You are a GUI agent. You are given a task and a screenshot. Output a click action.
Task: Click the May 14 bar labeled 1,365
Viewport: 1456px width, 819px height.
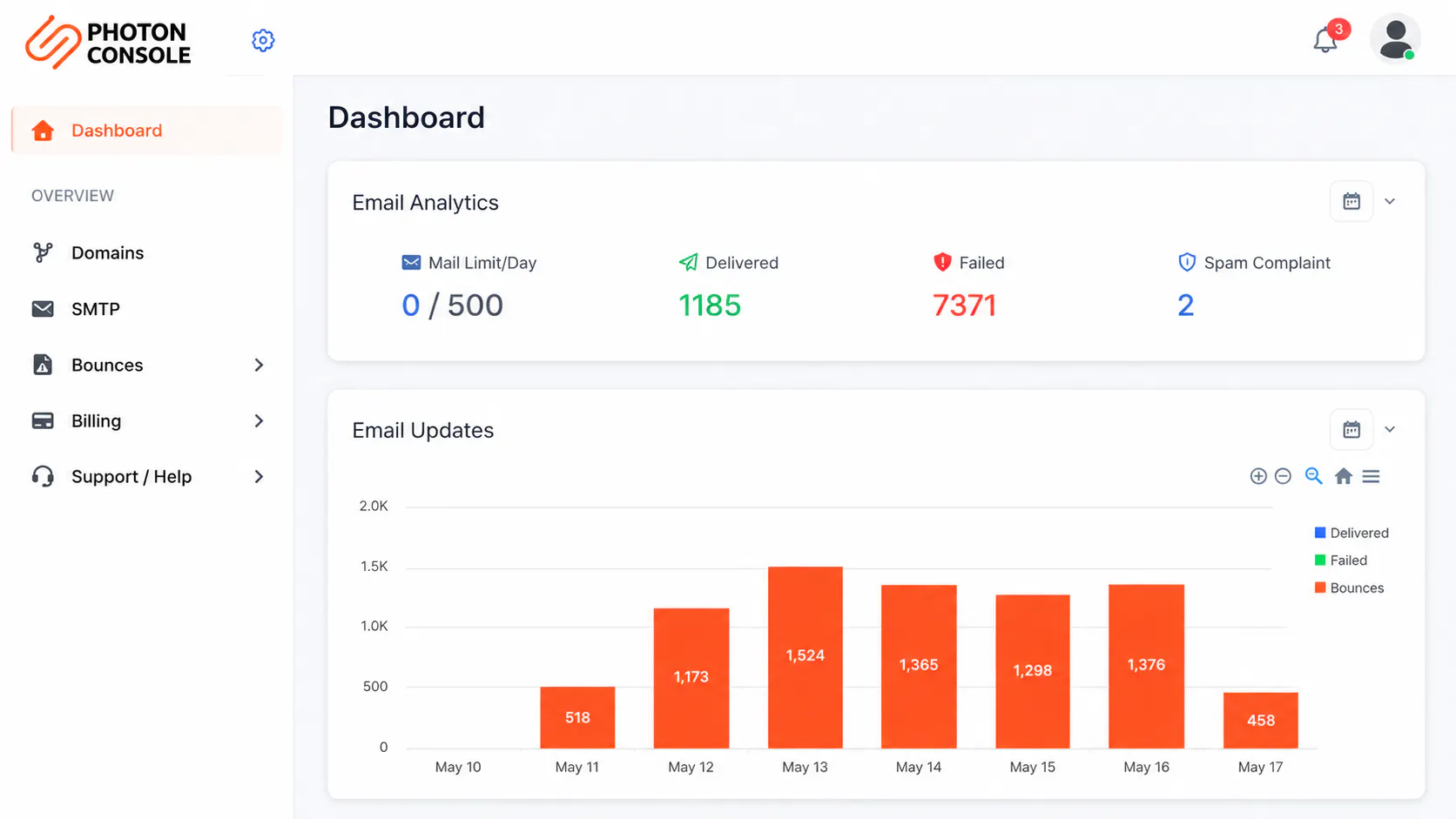(x=919, y=667)
